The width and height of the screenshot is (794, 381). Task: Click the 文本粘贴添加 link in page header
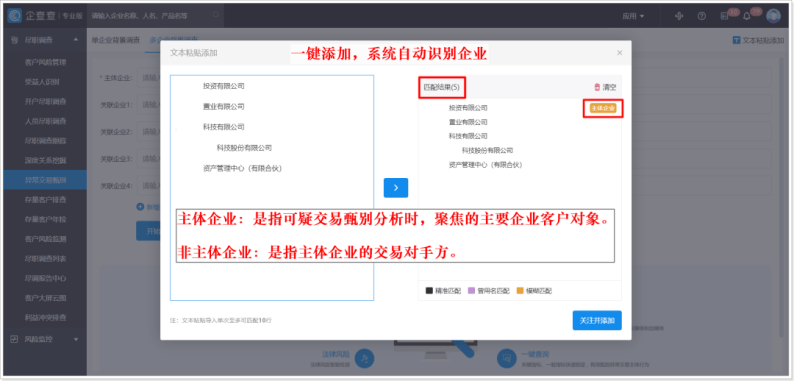758,40
